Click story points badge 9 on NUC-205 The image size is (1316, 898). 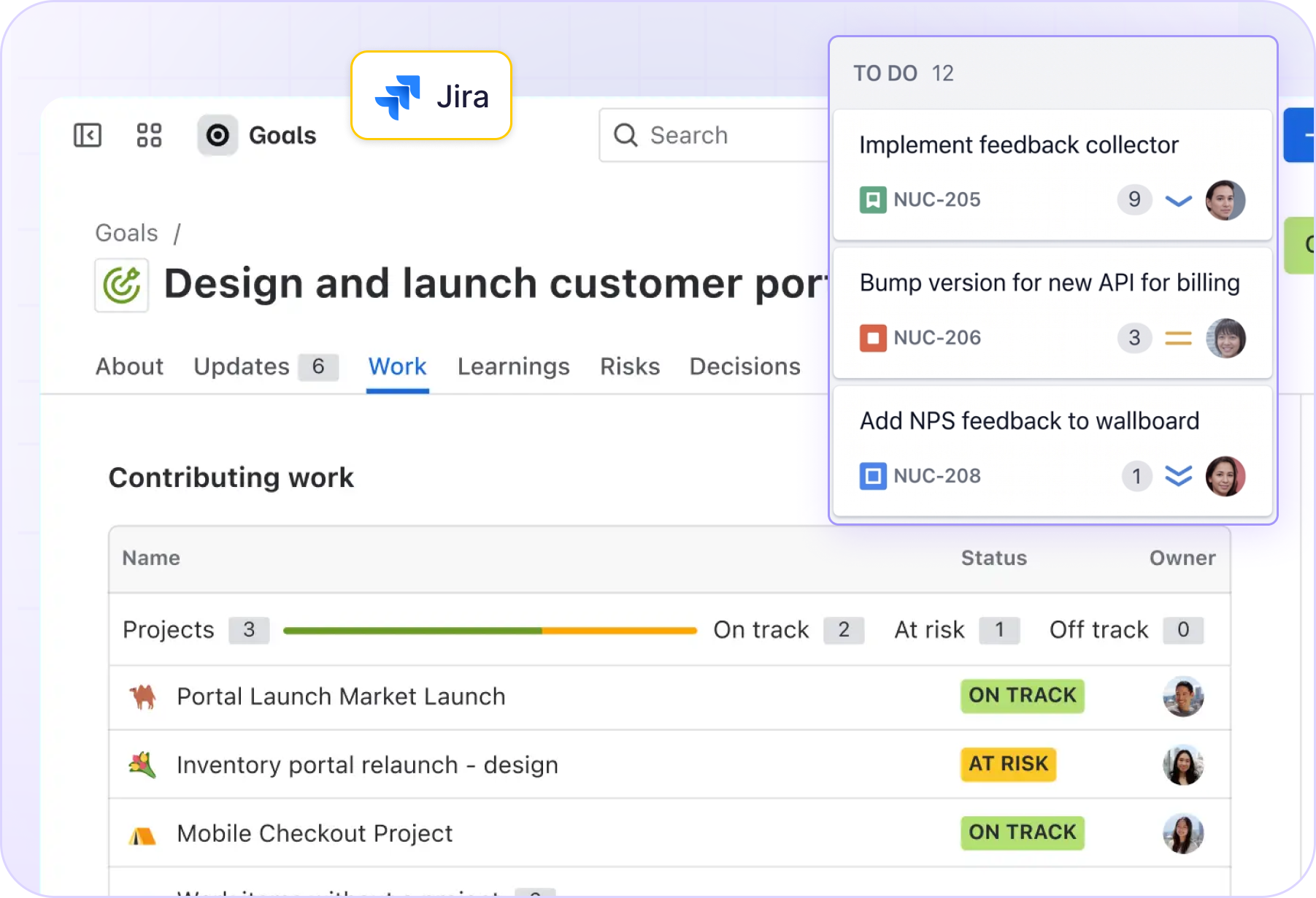click(x=1134, y=199)
